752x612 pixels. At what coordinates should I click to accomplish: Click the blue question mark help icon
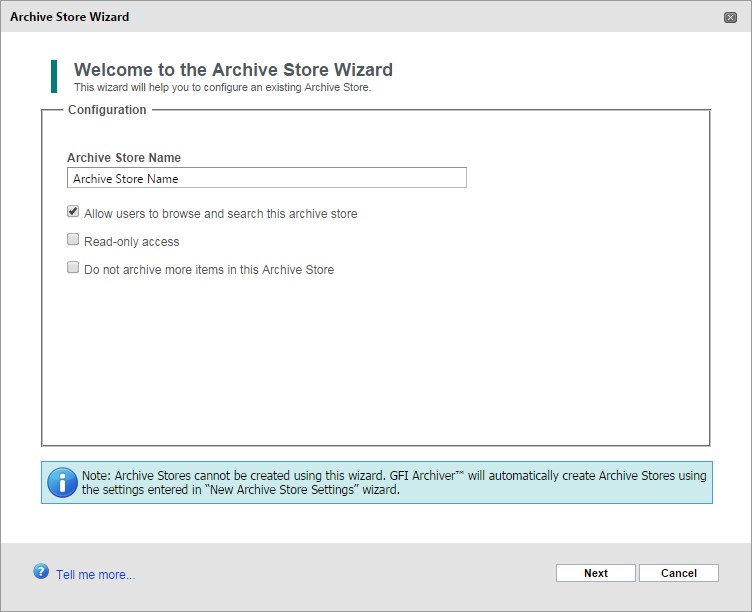tap(41, 571)
